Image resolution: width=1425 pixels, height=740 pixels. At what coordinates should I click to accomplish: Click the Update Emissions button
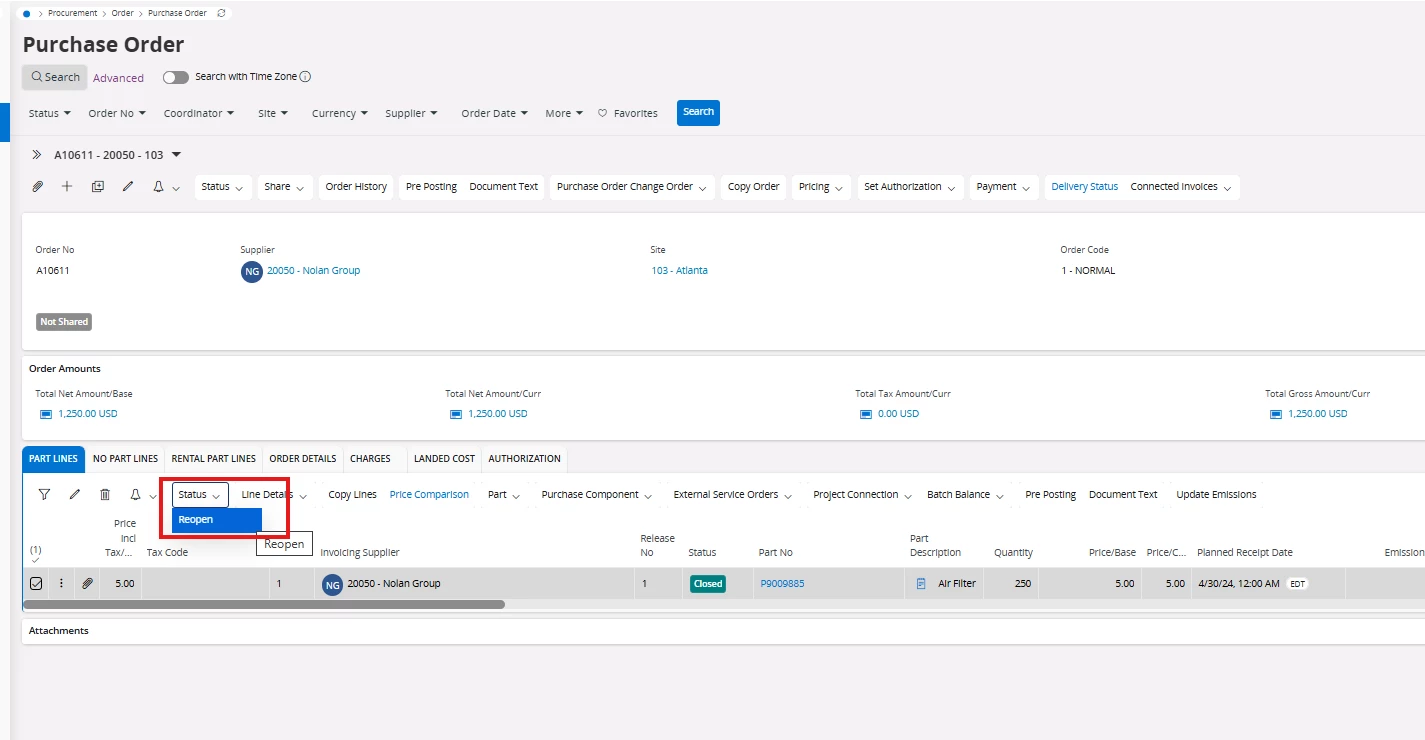[1216, 495]
